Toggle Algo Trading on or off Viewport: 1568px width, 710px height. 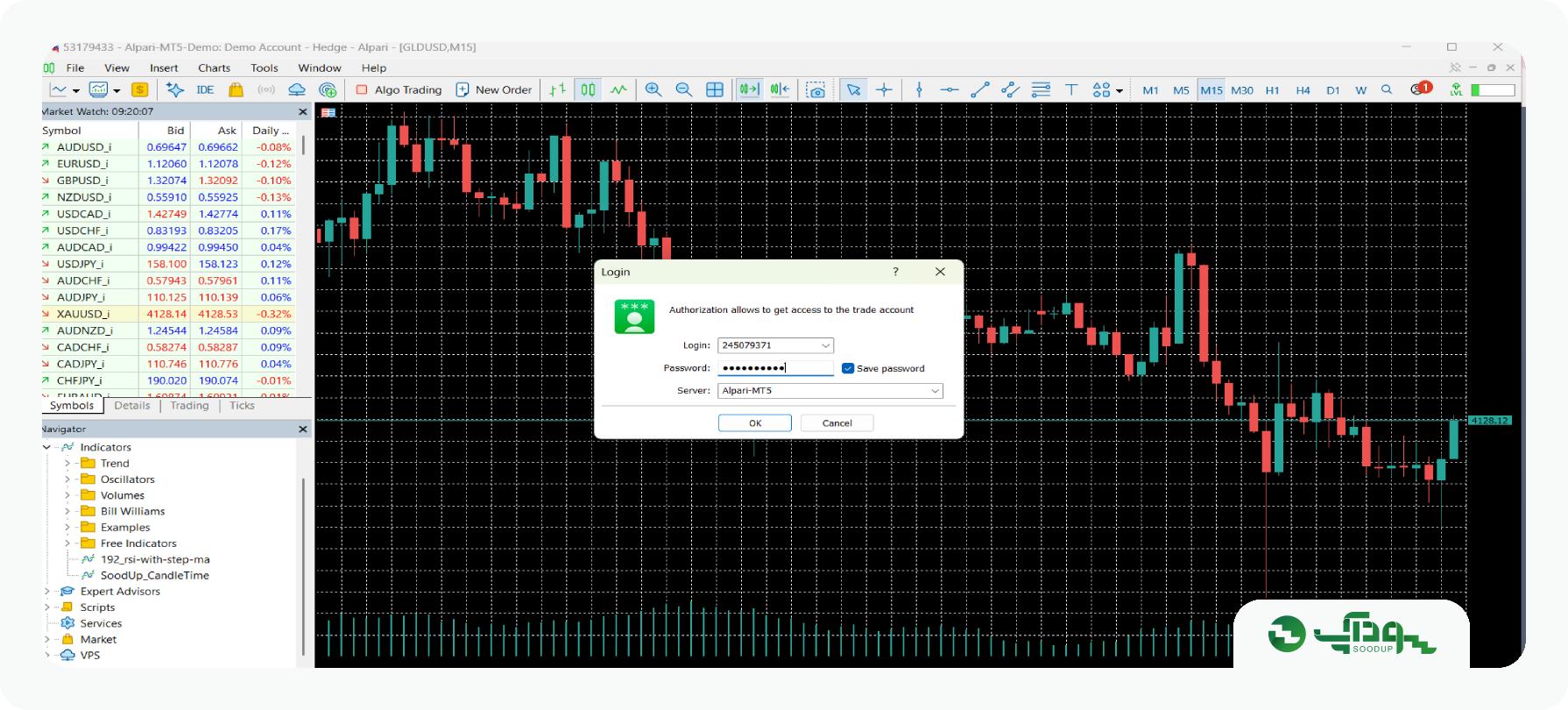click(399, 89)
